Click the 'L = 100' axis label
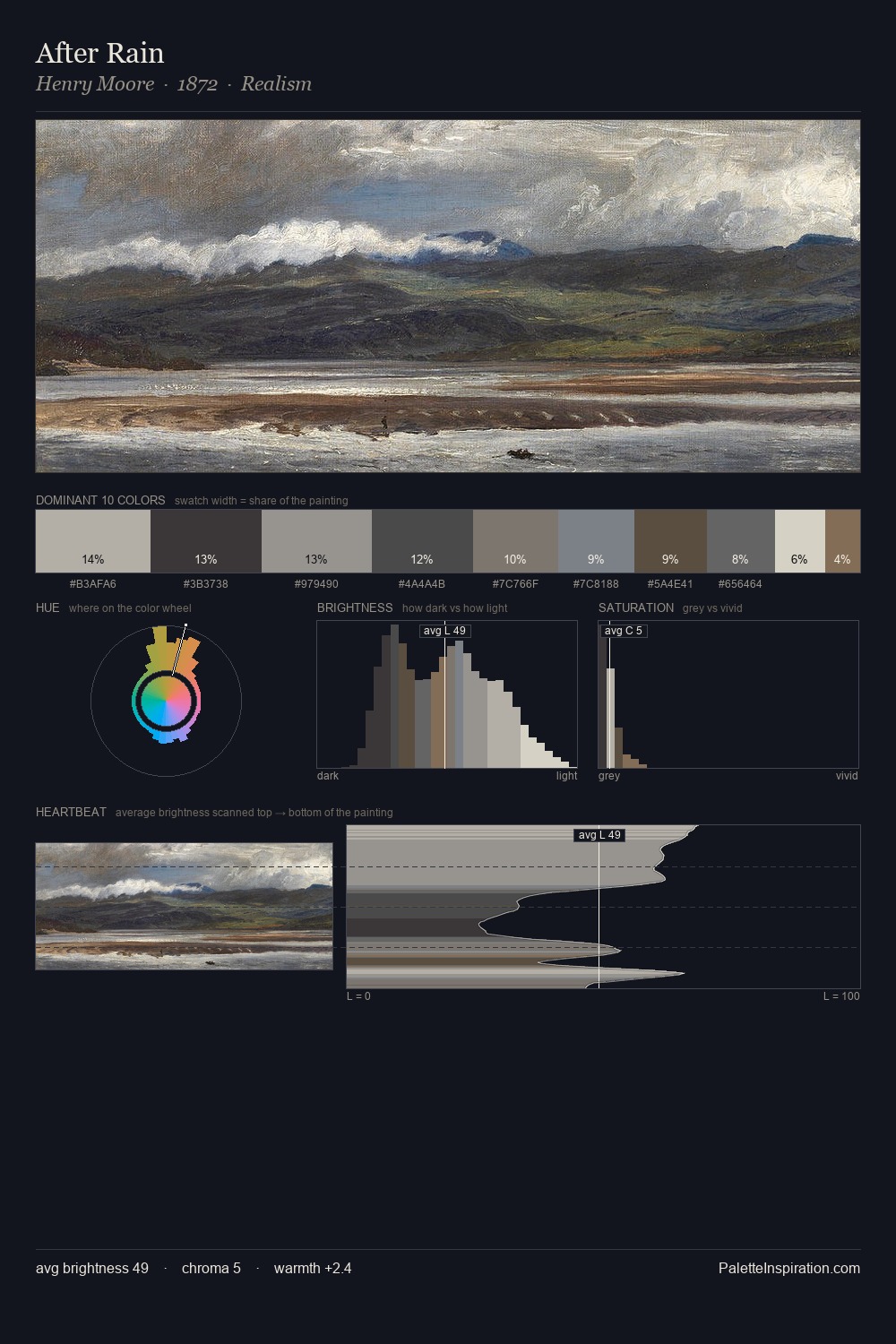This screenshot has height=1344, width=896. (841, 996)
